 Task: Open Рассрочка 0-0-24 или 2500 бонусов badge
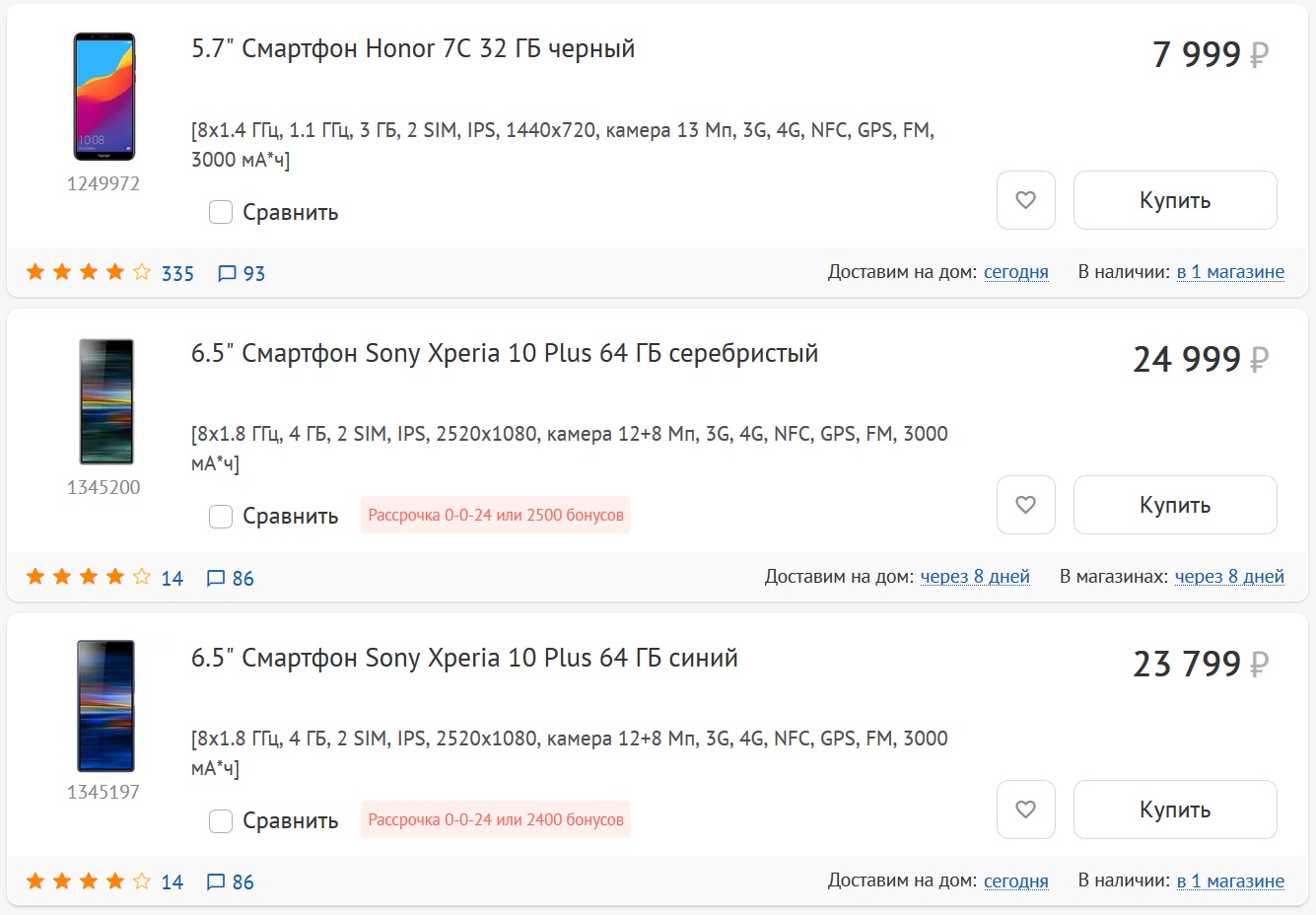click(496, 515)
